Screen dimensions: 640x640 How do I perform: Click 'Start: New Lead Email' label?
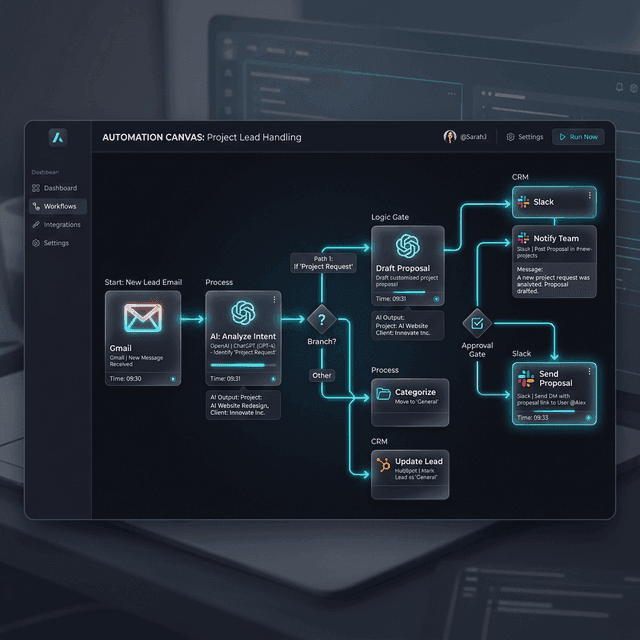pyautogui.click(x=143, y=282)
